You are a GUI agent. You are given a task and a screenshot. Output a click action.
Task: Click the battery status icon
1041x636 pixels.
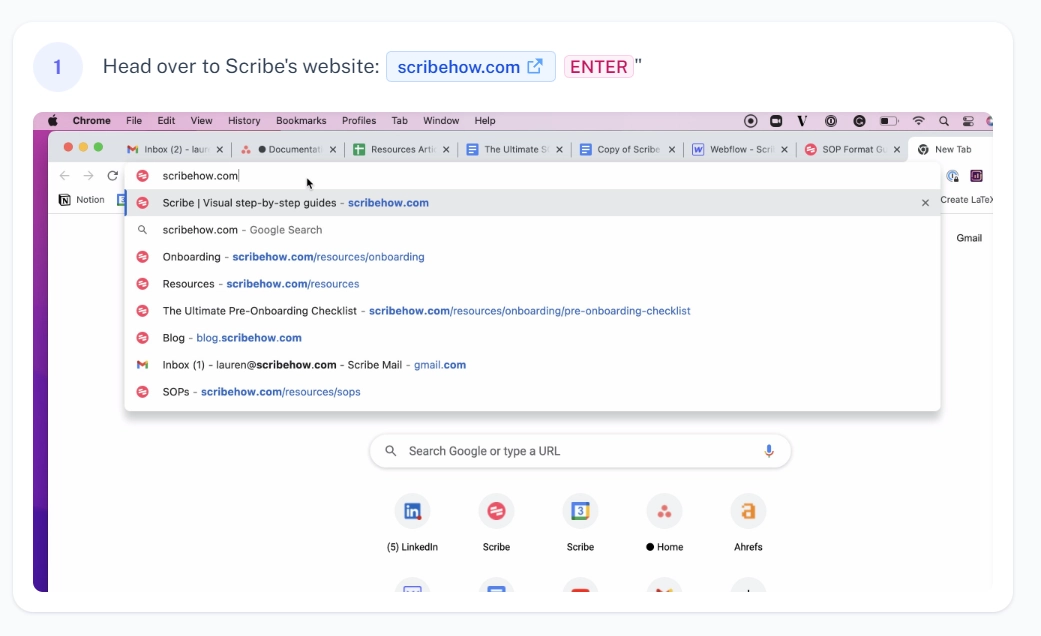pyautogui.click(x=888, y=121)
